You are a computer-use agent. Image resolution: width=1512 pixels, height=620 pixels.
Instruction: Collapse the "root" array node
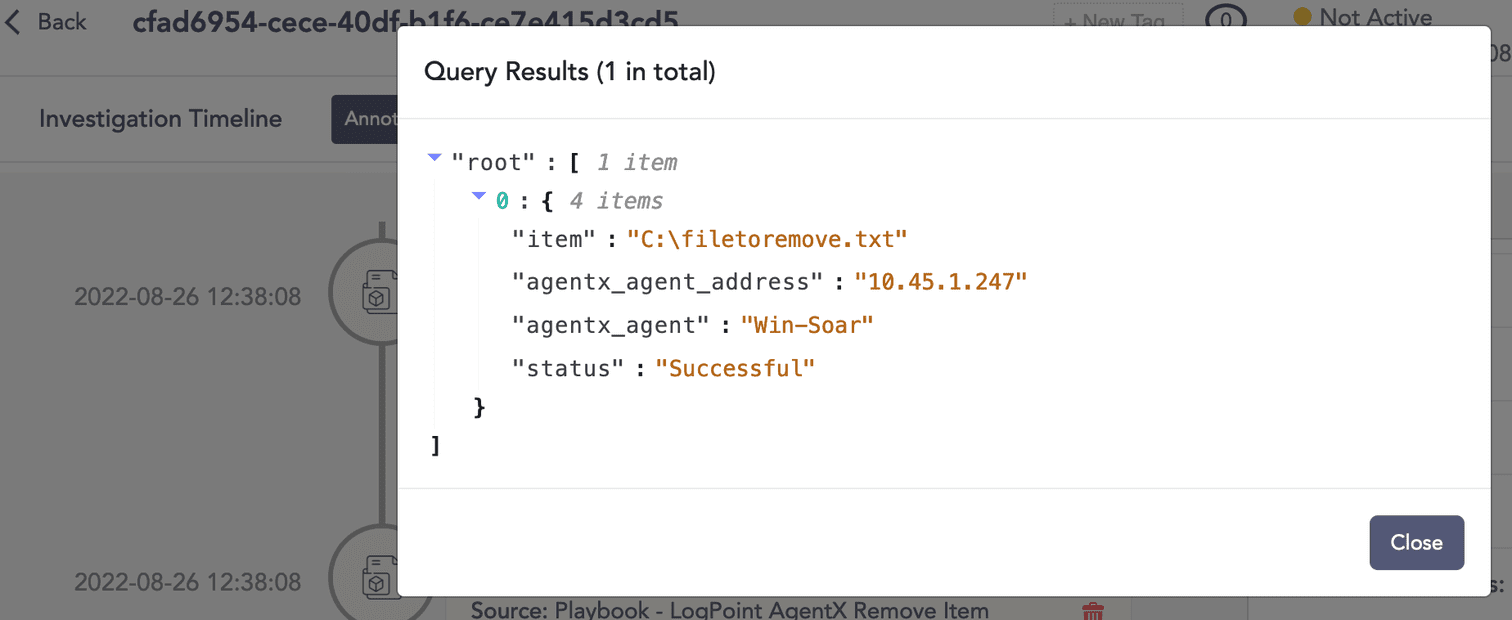click(x=434, y=158)
